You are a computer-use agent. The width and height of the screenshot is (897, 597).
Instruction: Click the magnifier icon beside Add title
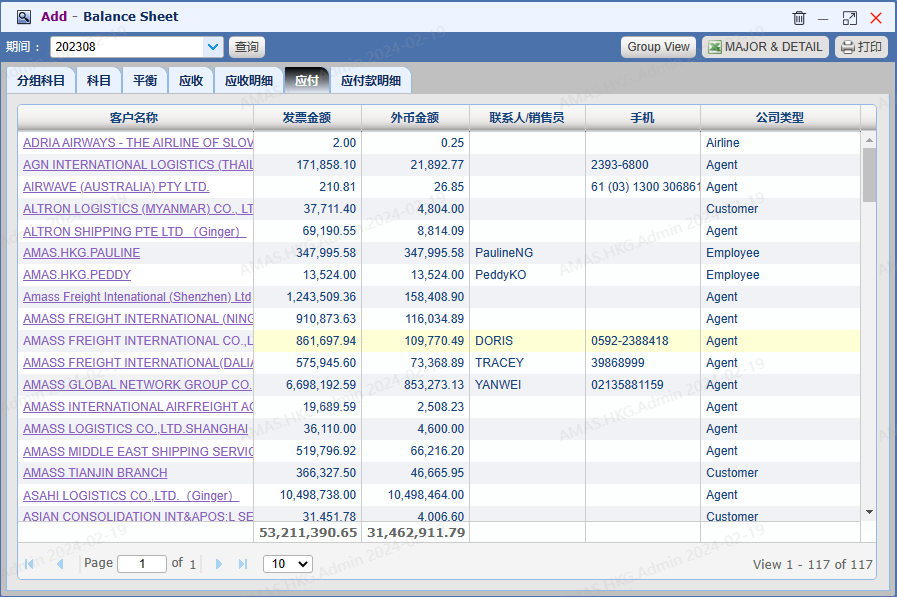23,17
